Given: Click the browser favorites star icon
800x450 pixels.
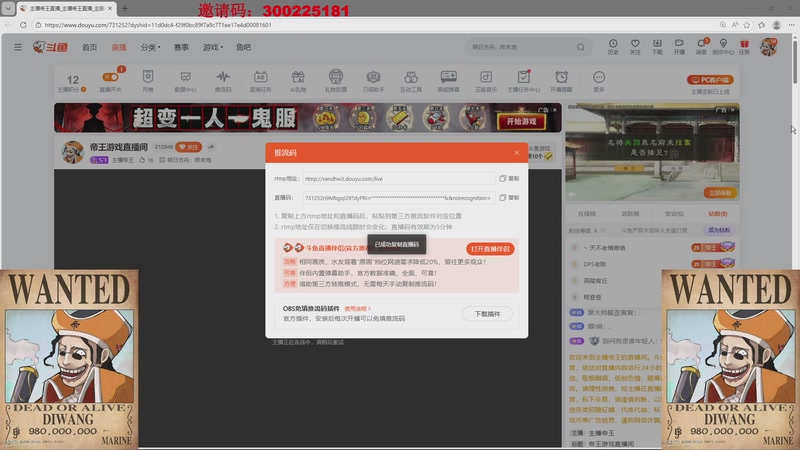Looking at the screenshot, I should point(747,24).
